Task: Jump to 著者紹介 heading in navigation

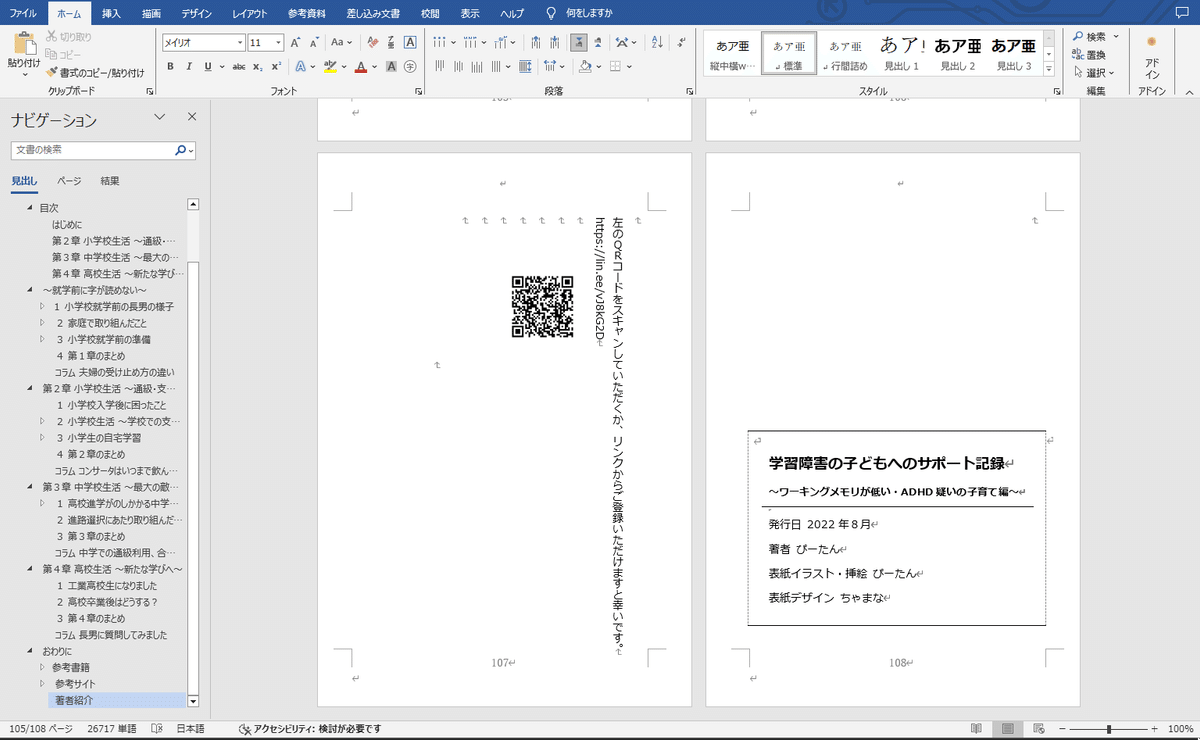Action: 74,700
